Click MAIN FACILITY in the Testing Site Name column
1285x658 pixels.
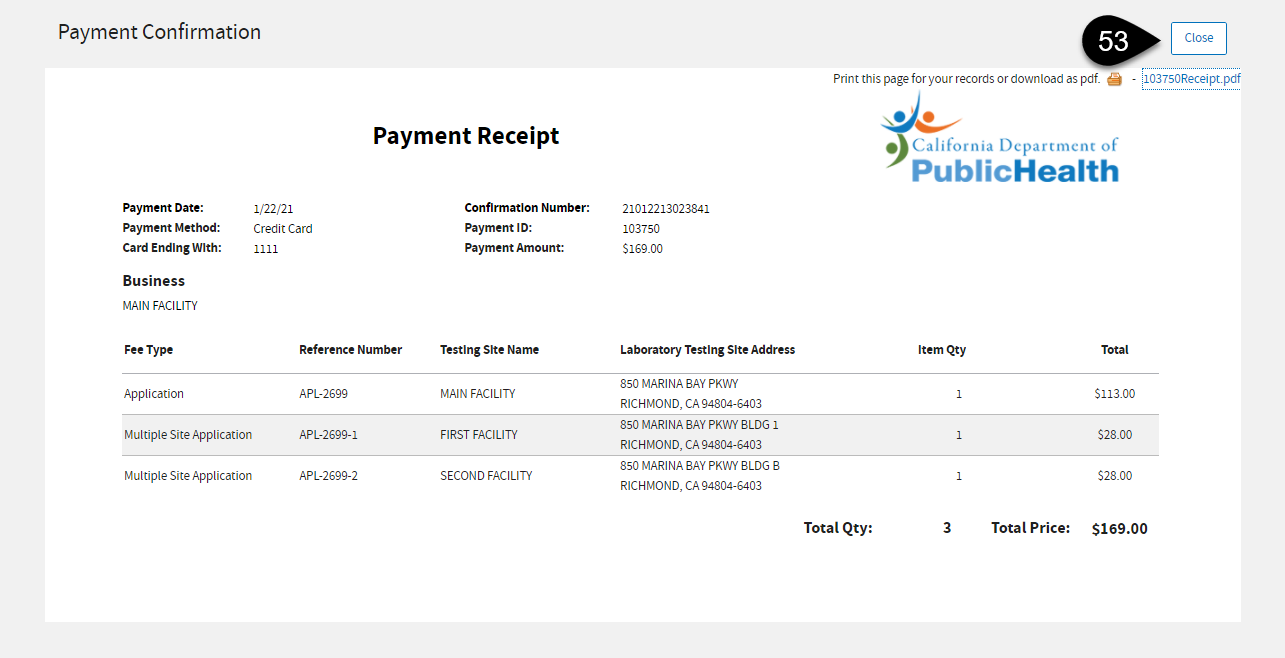pyautogui.click(x=477, y=393)
